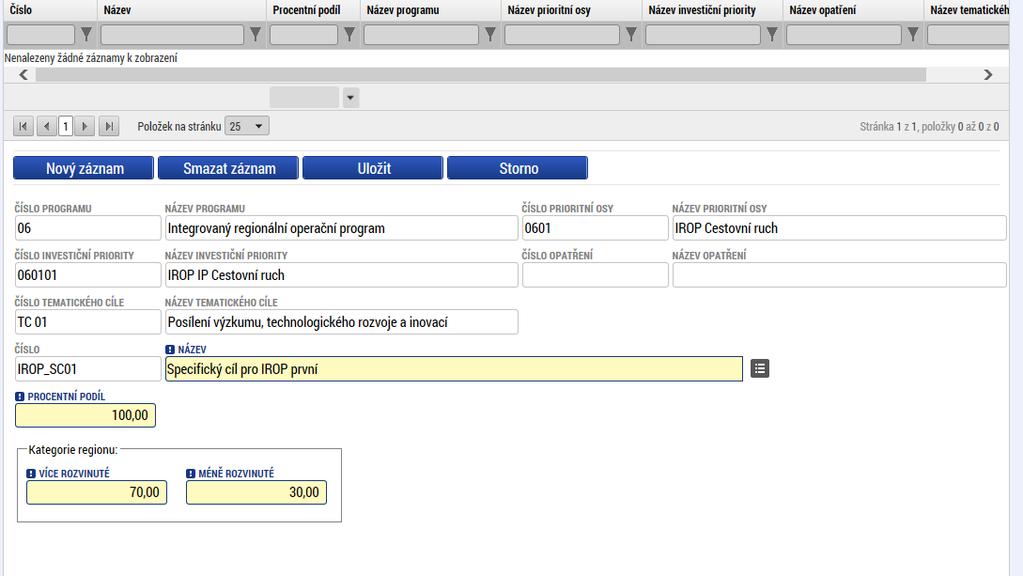Sort by the Název opatření column header
The width and height of the screenshot is (1023, 576).
tap(823, 10)
